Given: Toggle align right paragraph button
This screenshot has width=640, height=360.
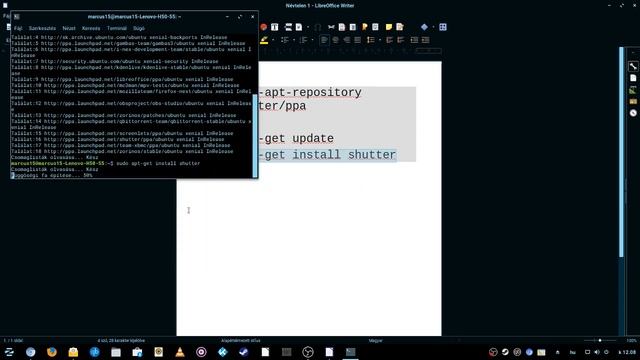Looking at the screenshot, I should (x=347, y=40).
